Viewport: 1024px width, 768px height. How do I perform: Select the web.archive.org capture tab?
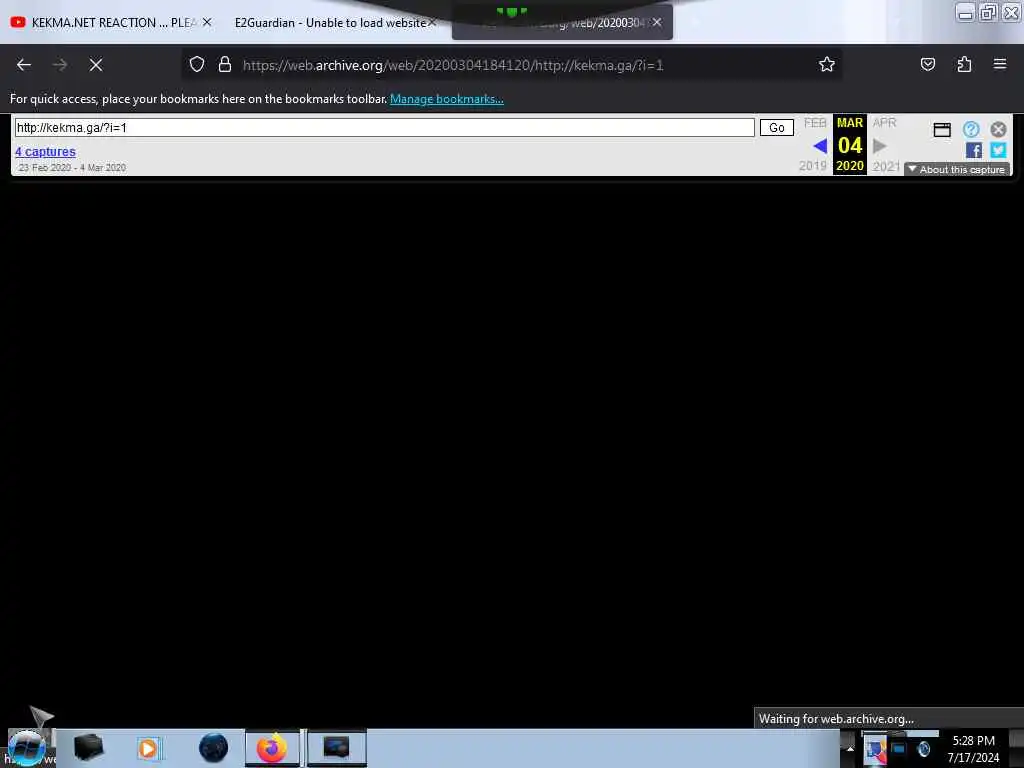click(562, 23)
